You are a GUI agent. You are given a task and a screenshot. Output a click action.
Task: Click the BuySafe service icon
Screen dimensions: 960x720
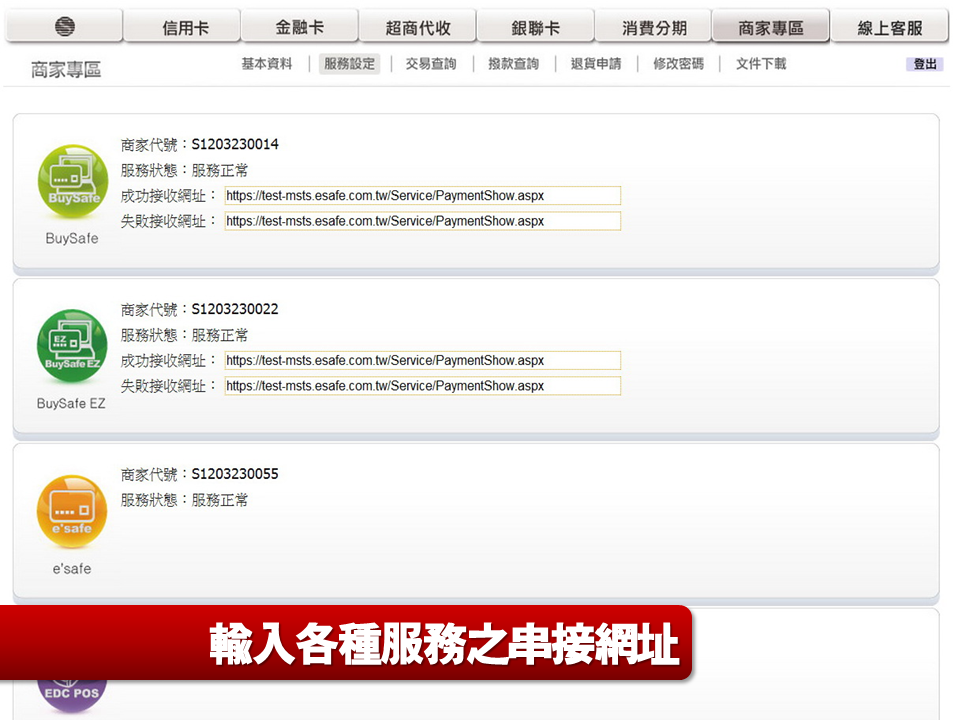click(x=71, y=180)
